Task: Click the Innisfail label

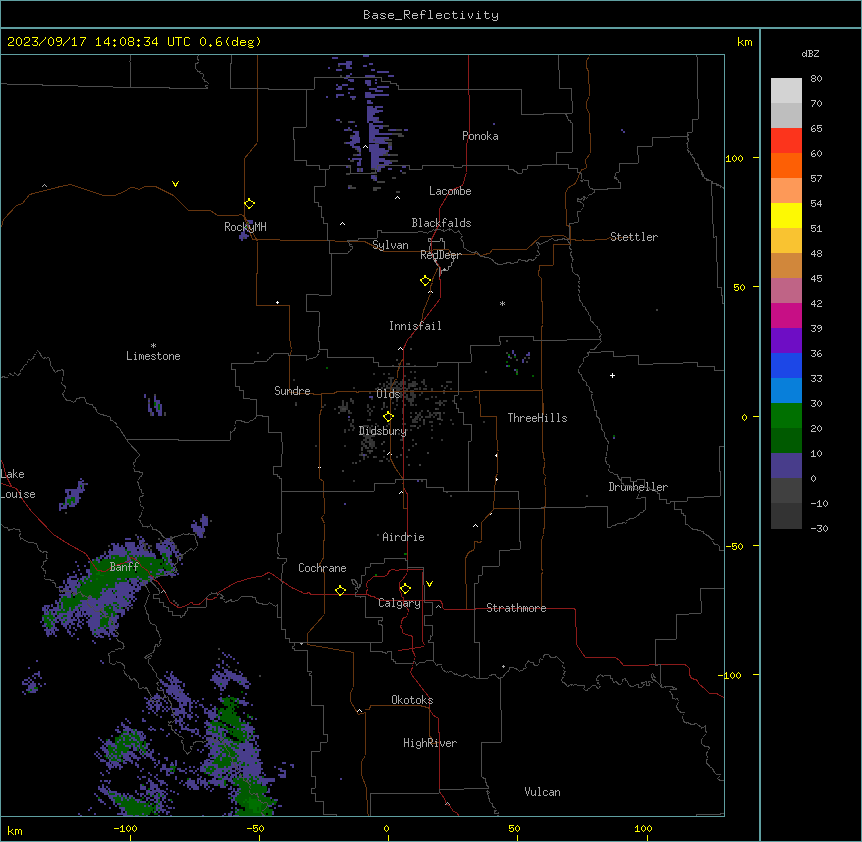Action: click(x=415, y=326)
